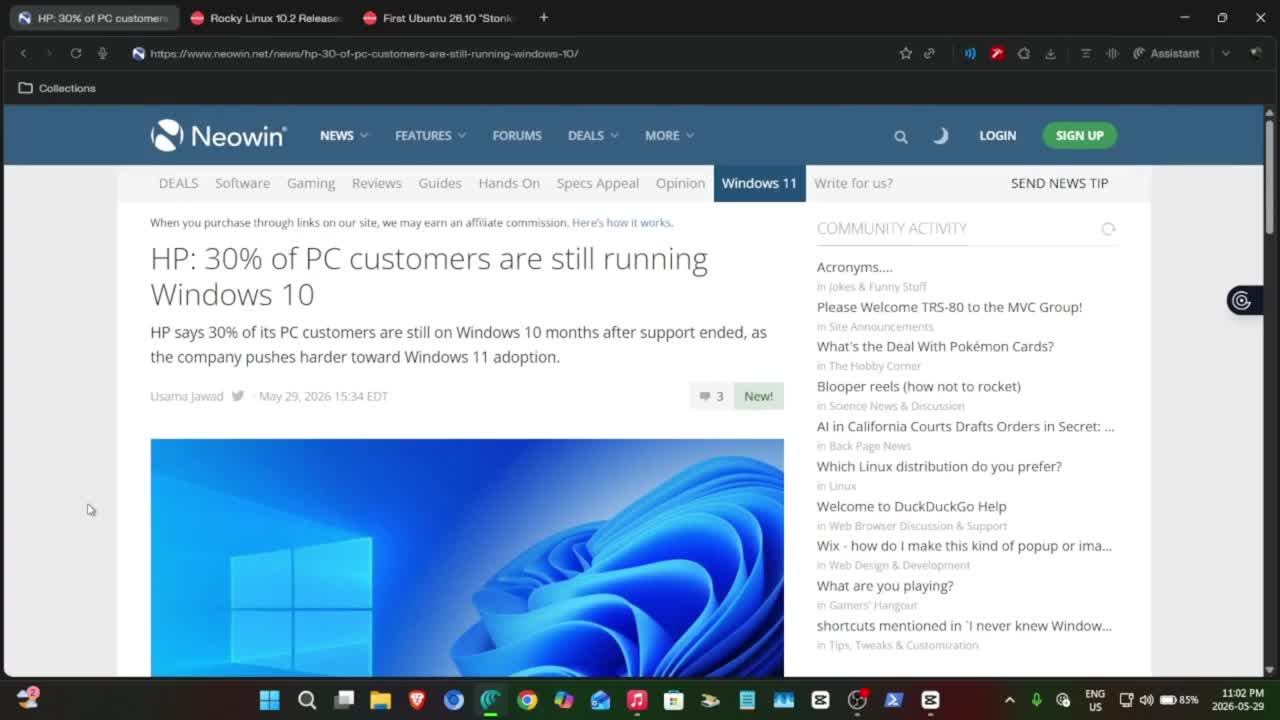
Task: Open the site search magnifier icon
Action: pos(900,136)
